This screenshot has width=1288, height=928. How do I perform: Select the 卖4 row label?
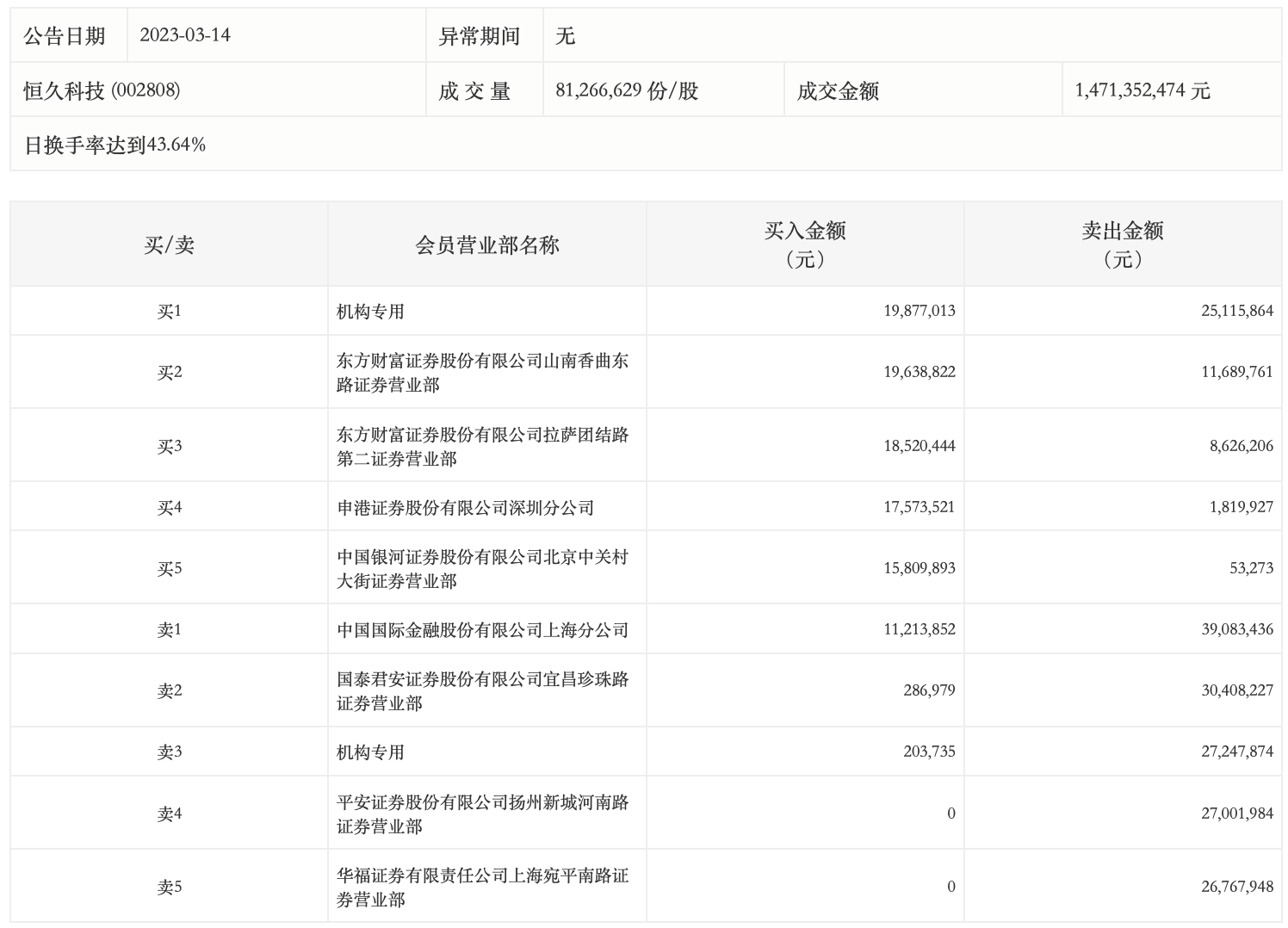pyautogui.click(x=169, y=814)
